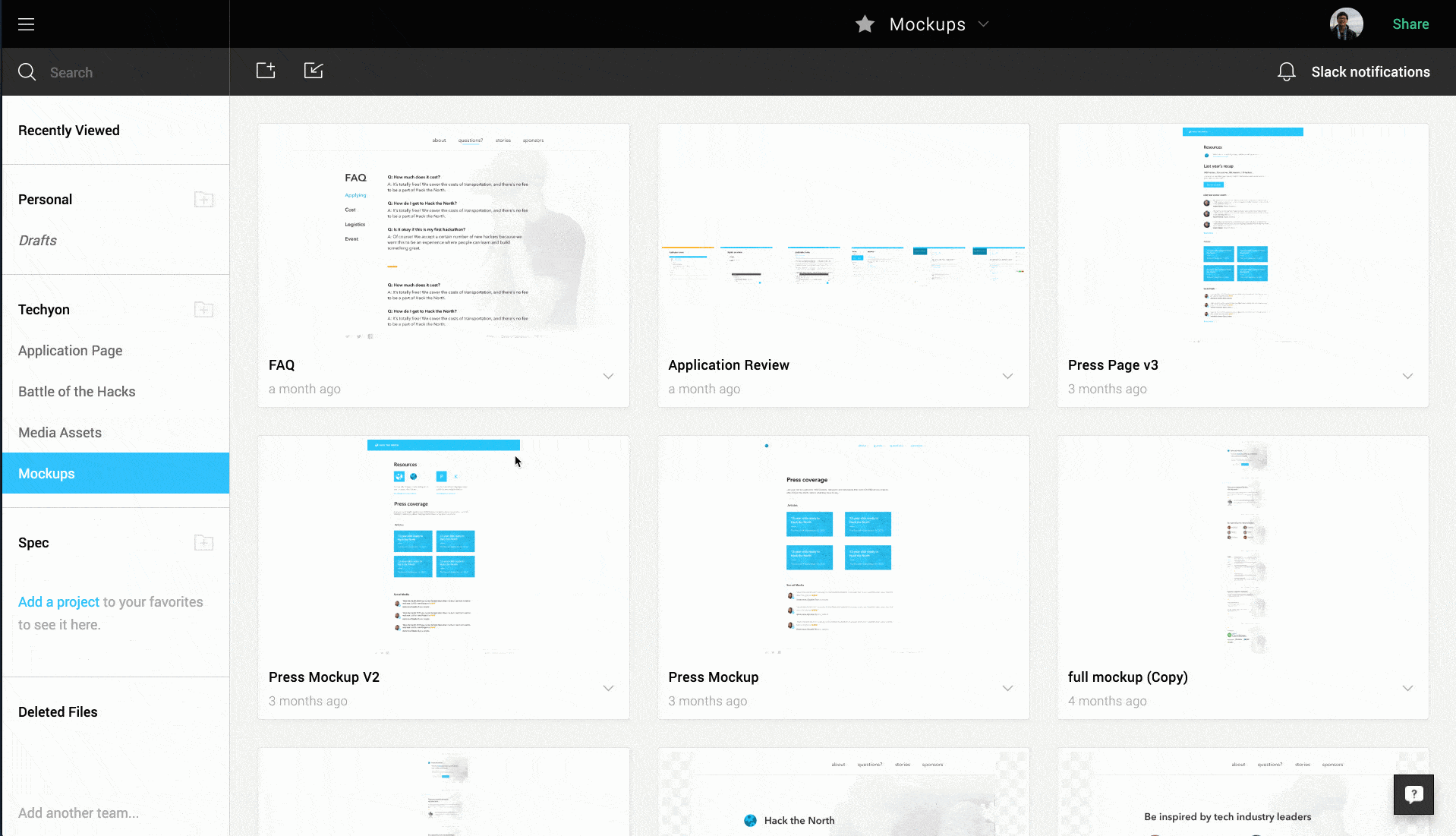Expand options chevron for Application Review
Image resolution: width=1456 pixels, height=836 pixels.
coord(1007,377)
